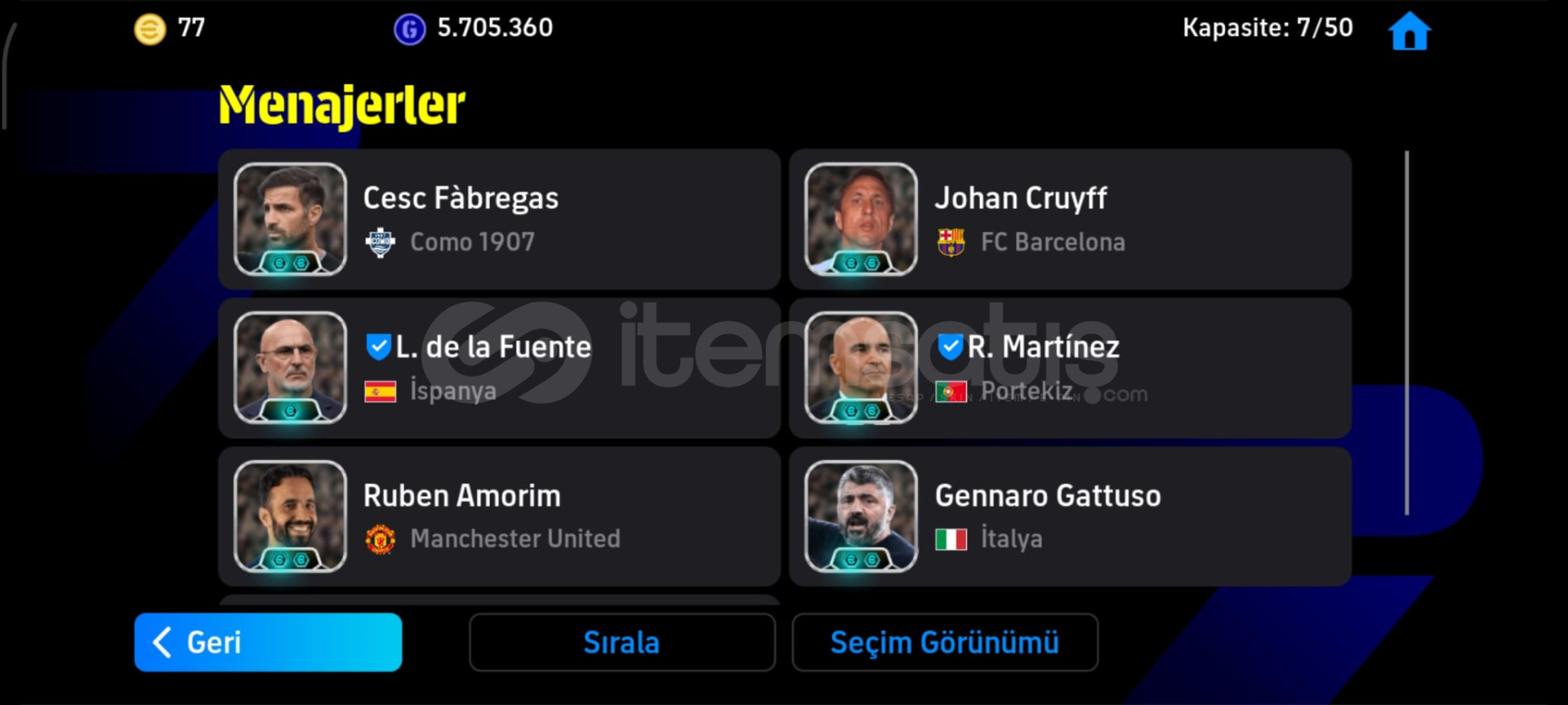The width and height of the screenshot is (1568, 705).
Task: Select the Como 1907 club crest
Action: 380,242
